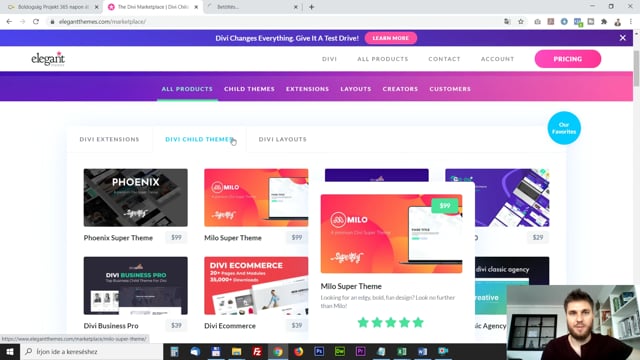Open the Divi Business Pro thumbnail
Image resolution: width=640 pixels, height=360 pixels.
pyautogui.click(x=136, y=286)
